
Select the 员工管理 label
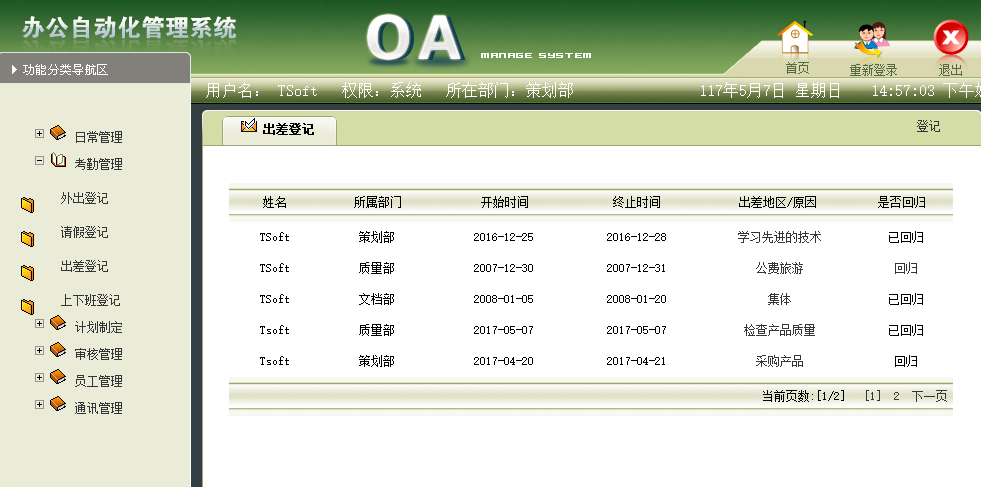[x=98, y=381]
